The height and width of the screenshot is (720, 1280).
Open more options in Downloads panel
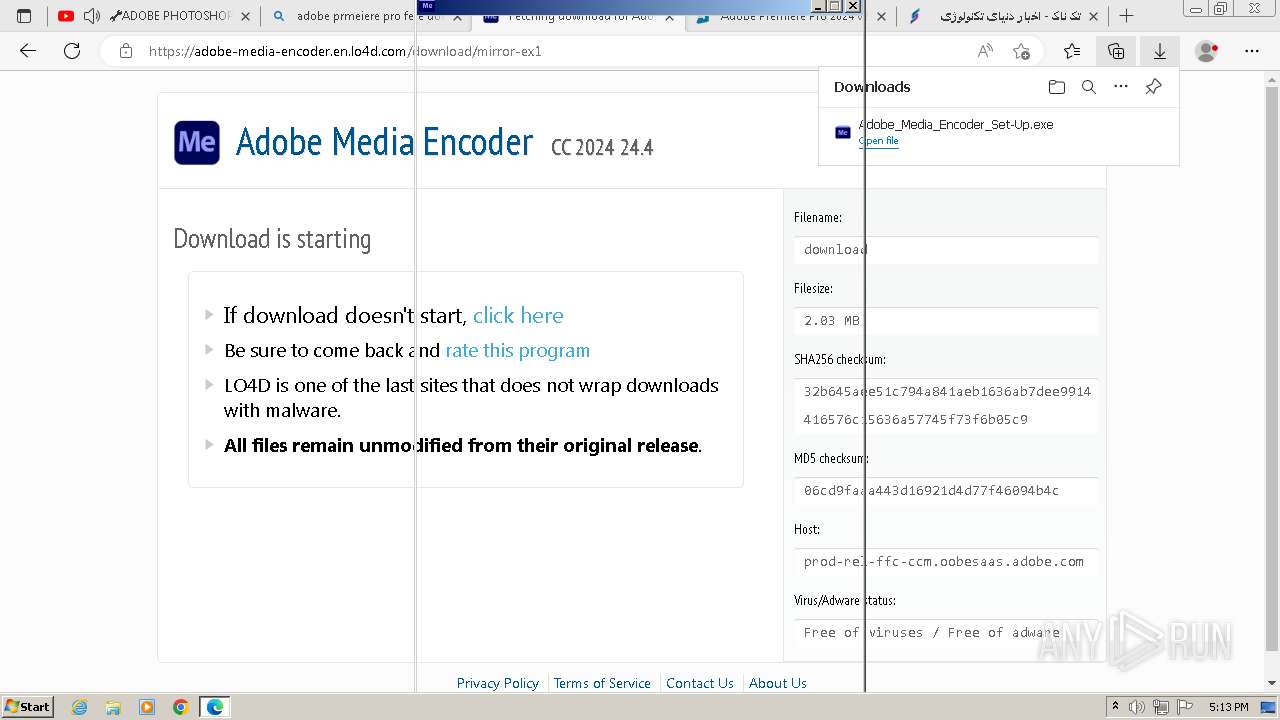tap(1121, 87)
